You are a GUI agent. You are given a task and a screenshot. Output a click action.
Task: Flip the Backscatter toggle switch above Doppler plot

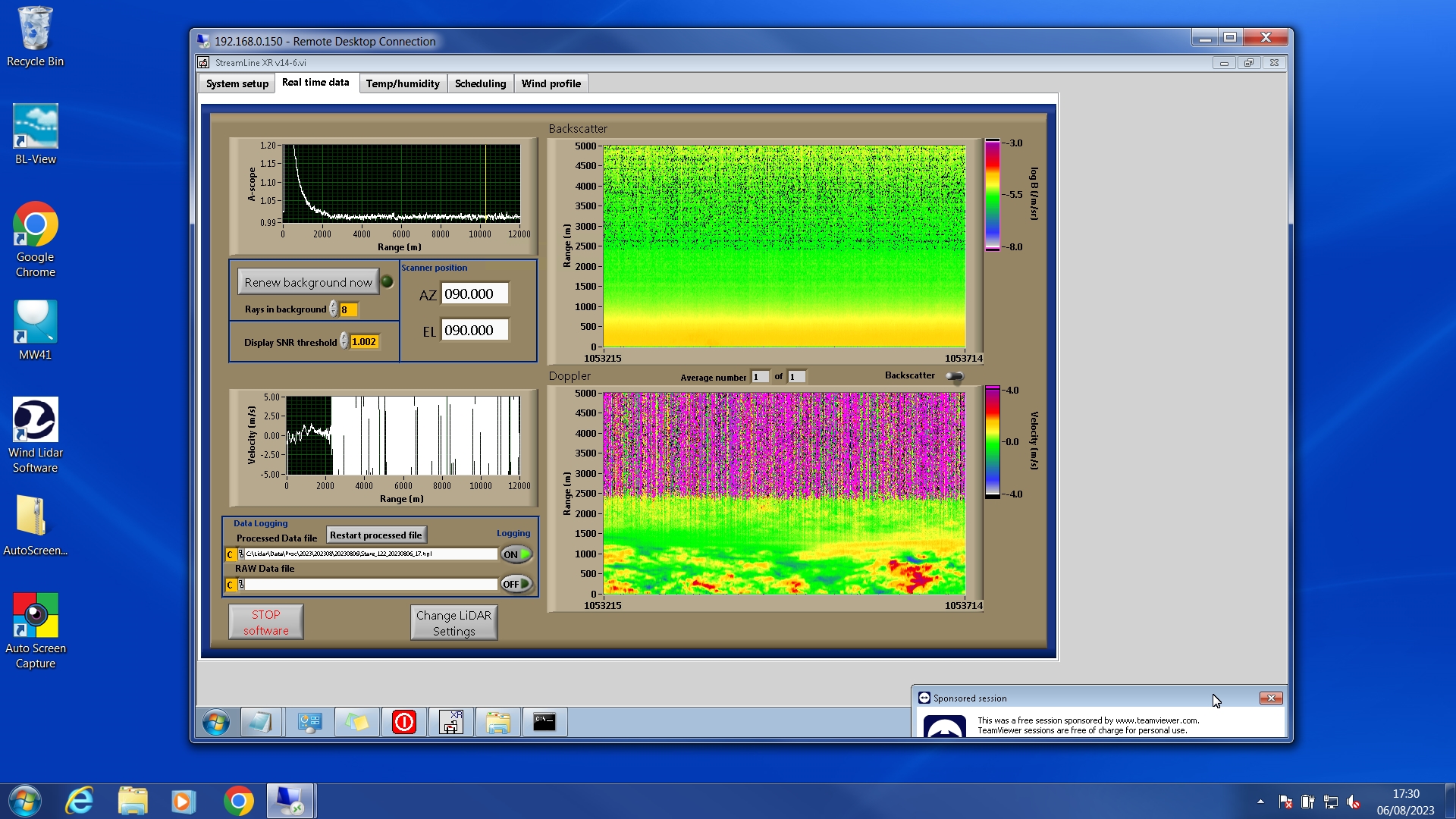[955, 376]
